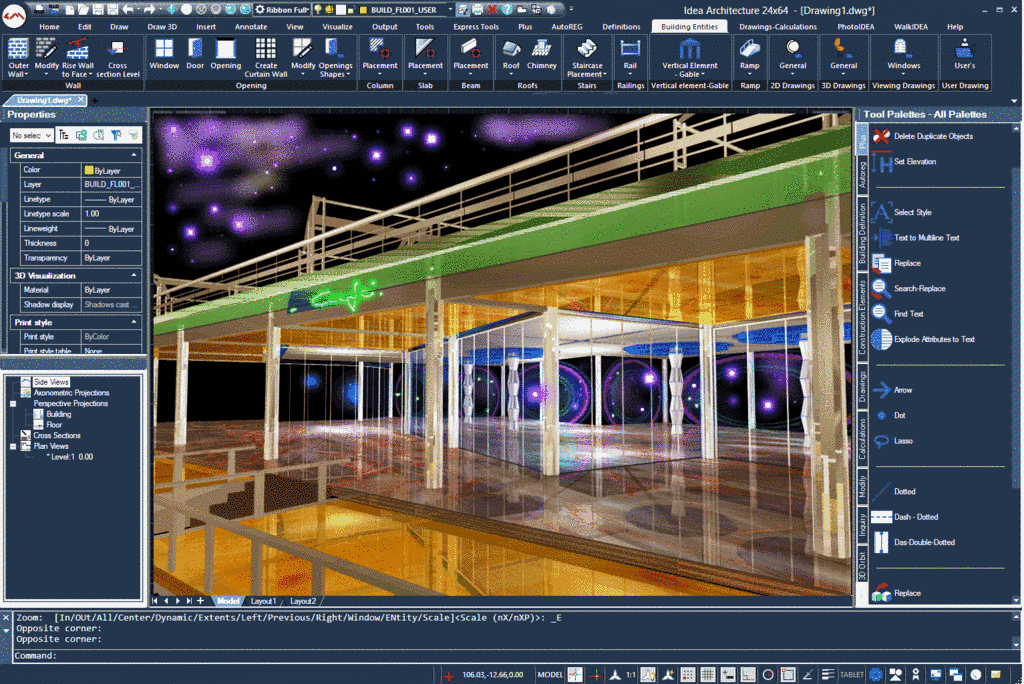Collapse Perspective Projections tree node
Viewport: 1024px width, 684px height.
[x=13, y=404]
